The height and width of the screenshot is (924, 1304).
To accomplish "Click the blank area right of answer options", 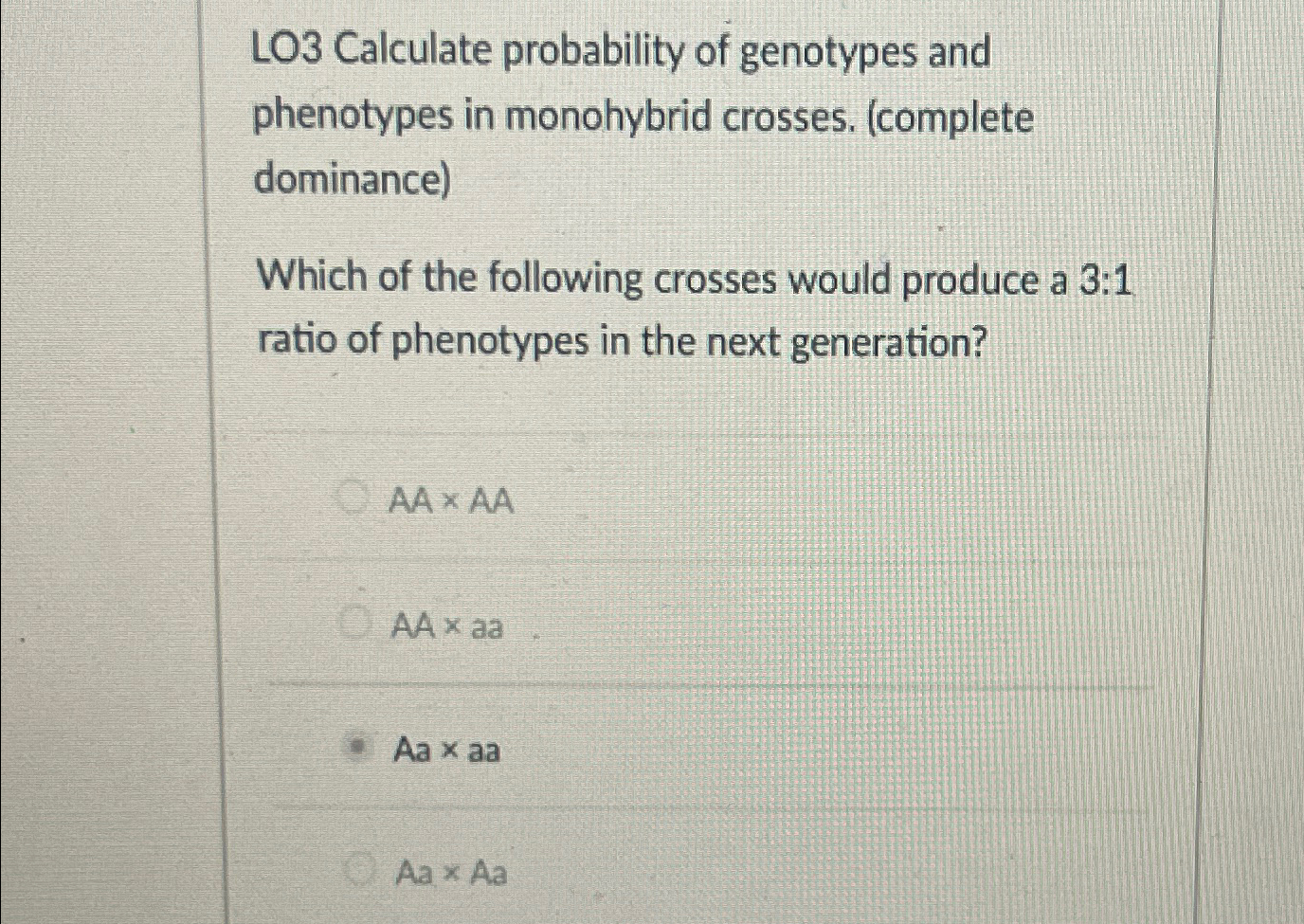I will [x=900, y=663].
